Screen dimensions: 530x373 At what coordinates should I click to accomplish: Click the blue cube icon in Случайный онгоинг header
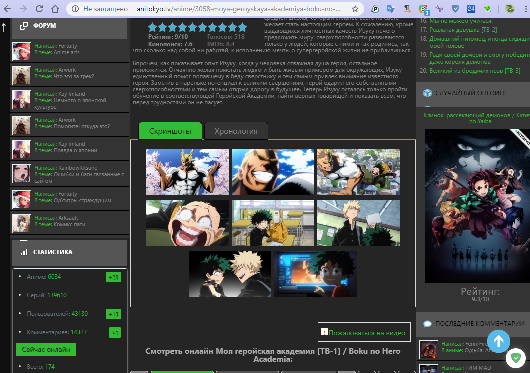point(428,93)
